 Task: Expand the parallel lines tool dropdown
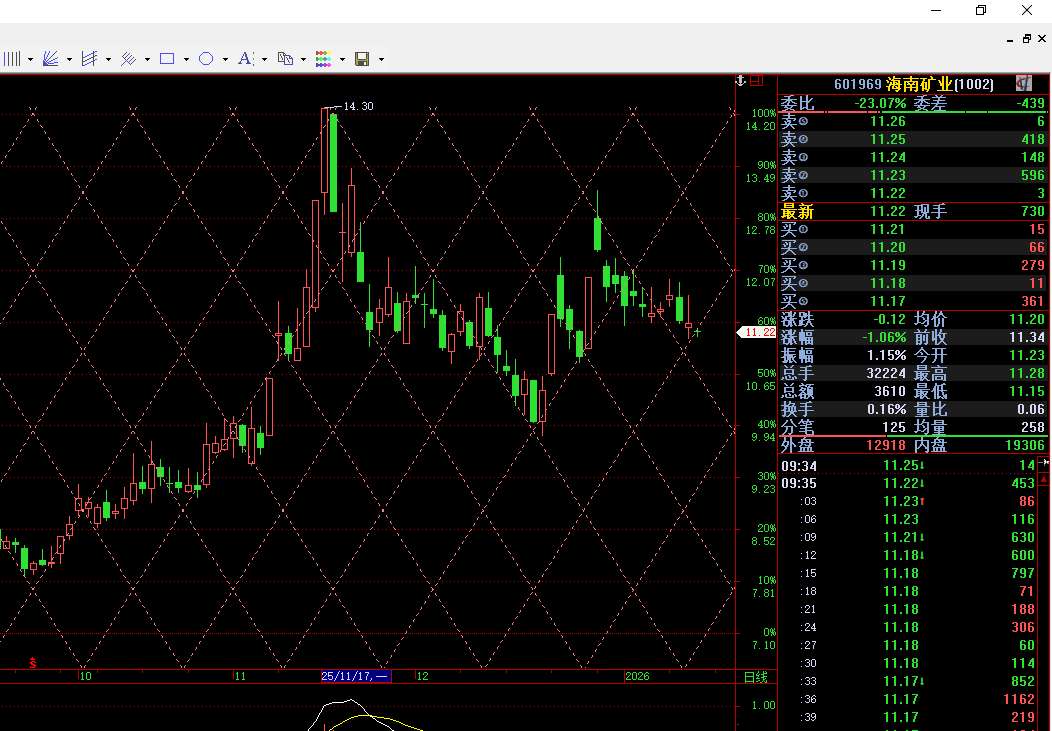(x=30, y=60)
